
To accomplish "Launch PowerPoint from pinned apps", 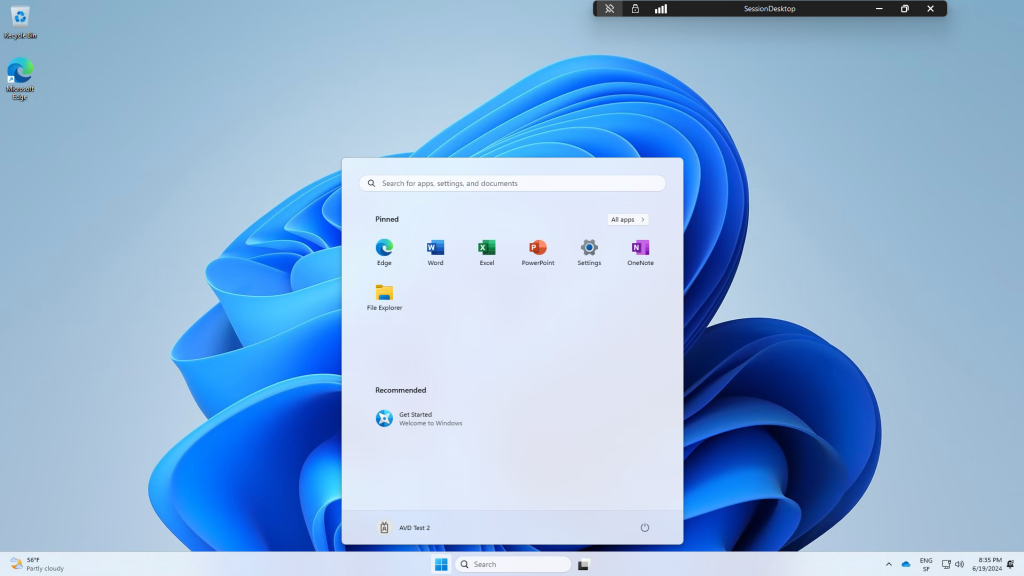I will click(x=537, y=252).
